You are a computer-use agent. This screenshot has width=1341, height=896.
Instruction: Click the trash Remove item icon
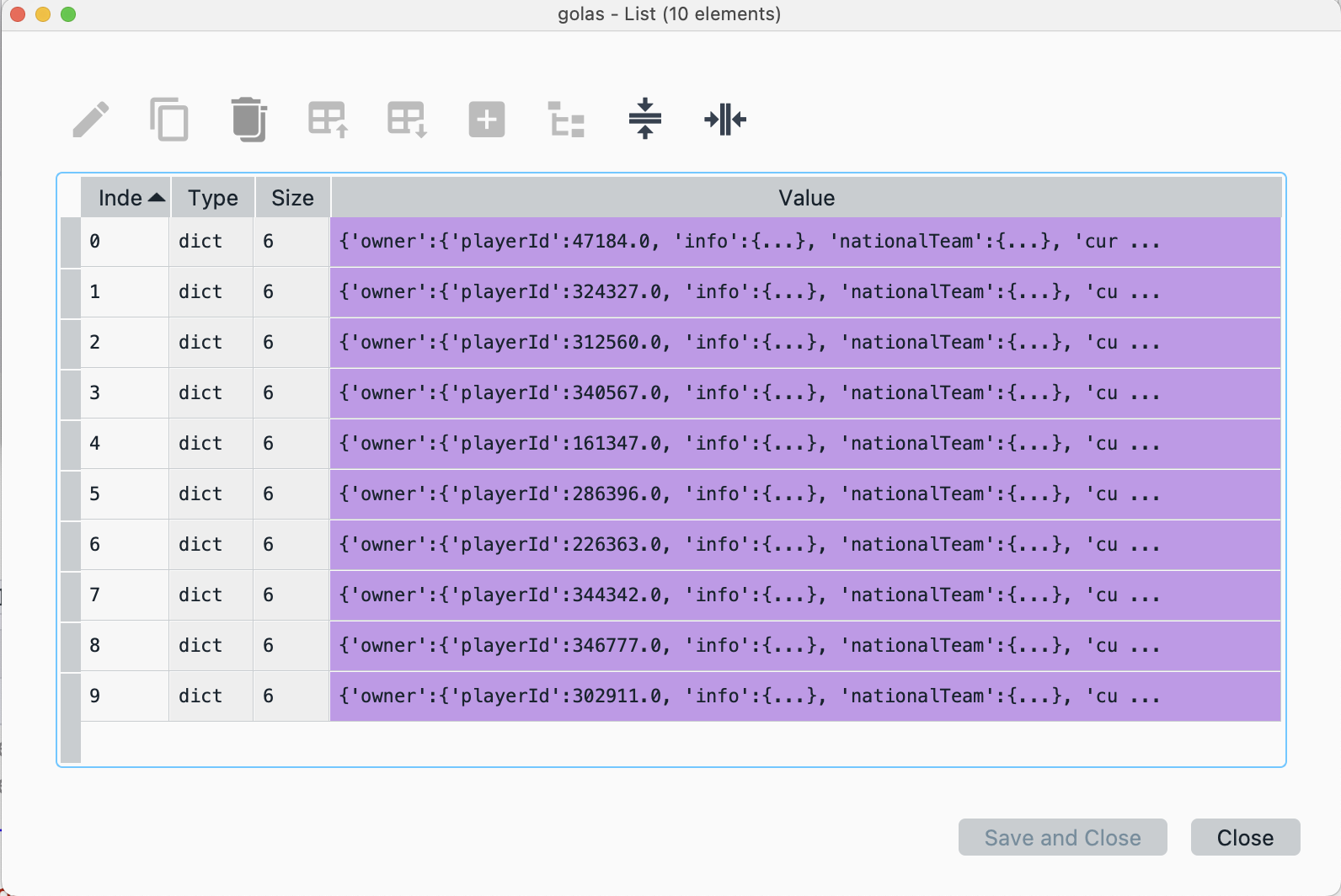pyautogui.click(x=248, y=120)
